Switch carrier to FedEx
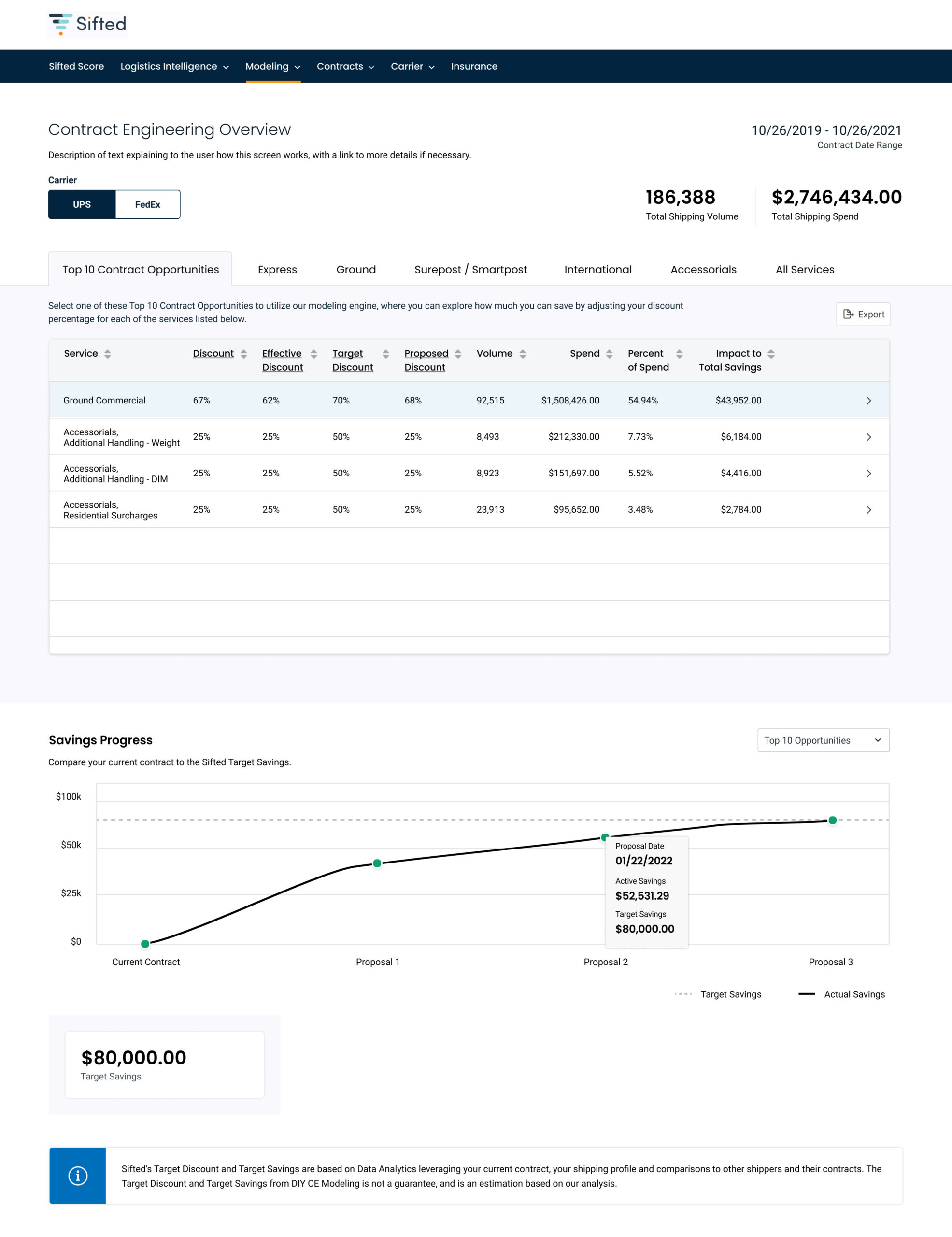952x1237 pixels. click(147, 204)
